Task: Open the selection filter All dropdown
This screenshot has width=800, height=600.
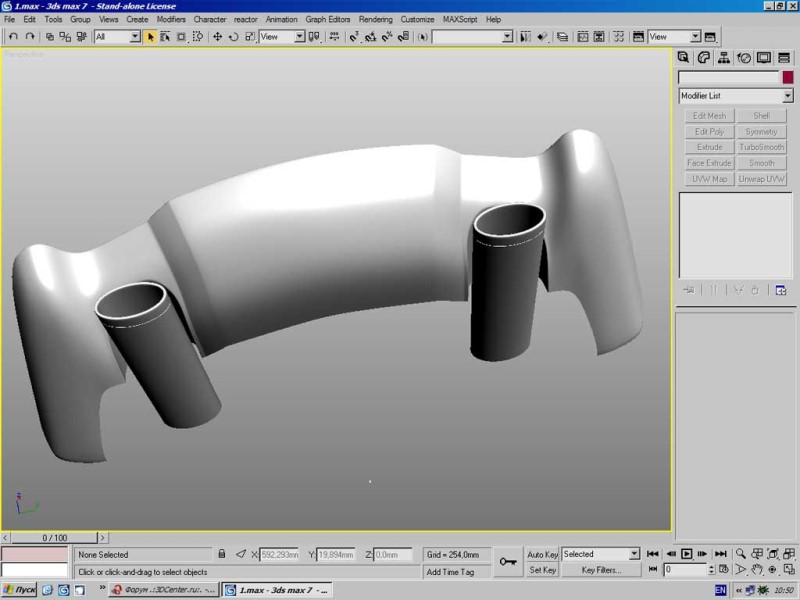Action: coord(117,37)
